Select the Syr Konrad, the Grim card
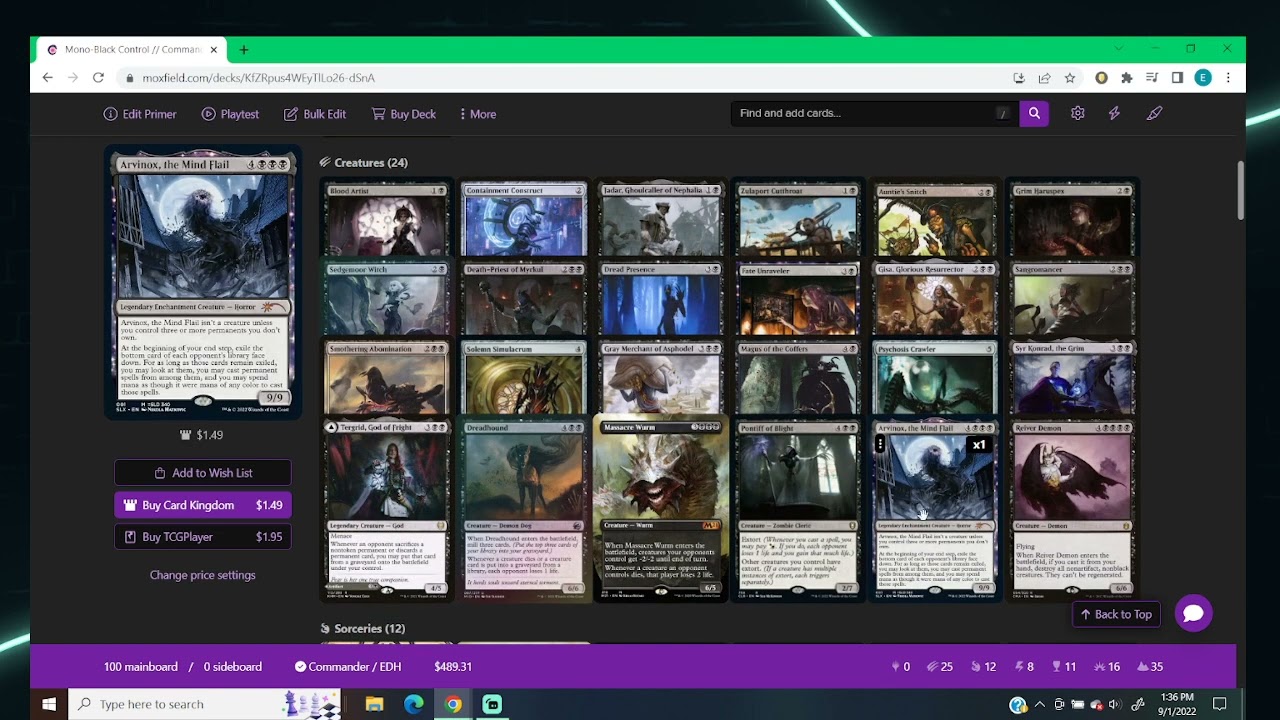Viewport: 1280px width, 720px height. pos(1072,378)
